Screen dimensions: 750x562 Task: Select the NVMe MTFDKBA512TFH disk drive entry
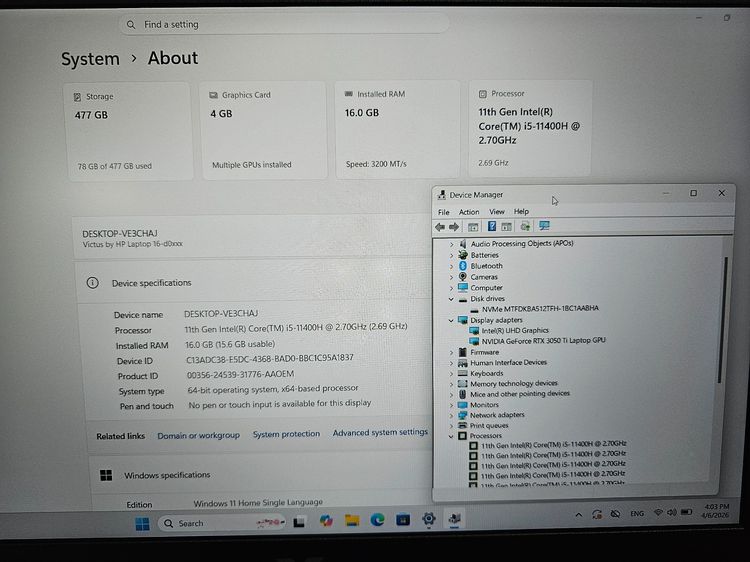[x=540, y=309]
